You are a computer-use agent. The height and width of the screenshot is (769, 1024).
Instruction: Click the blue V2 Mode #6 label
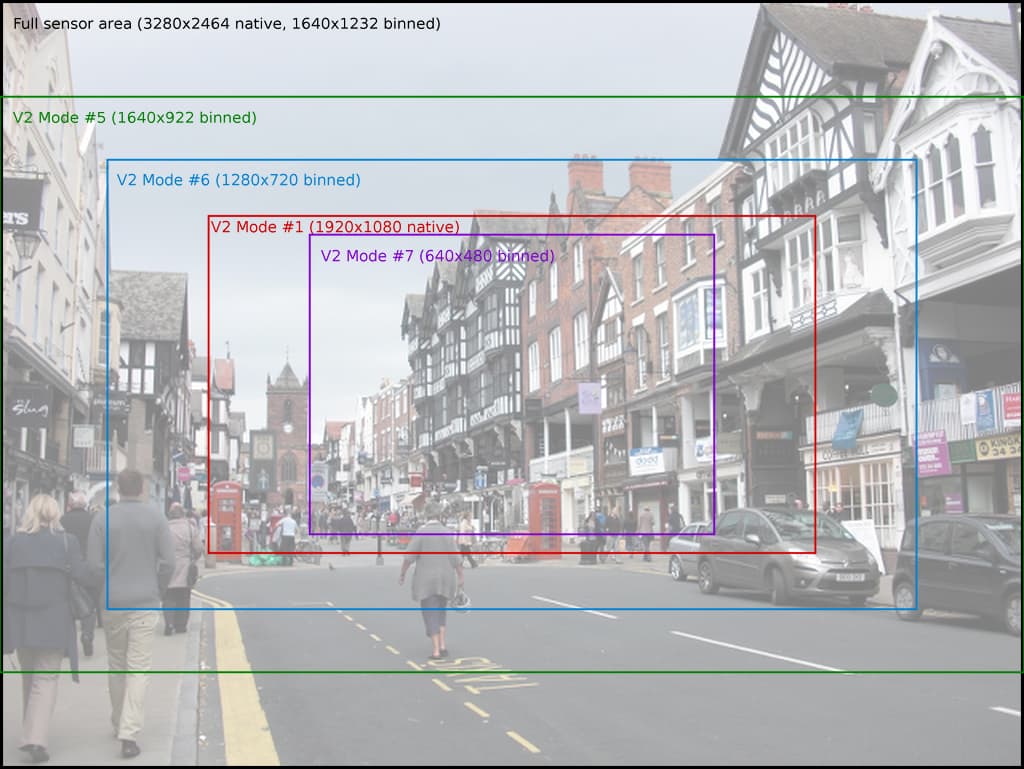point(238,181)
